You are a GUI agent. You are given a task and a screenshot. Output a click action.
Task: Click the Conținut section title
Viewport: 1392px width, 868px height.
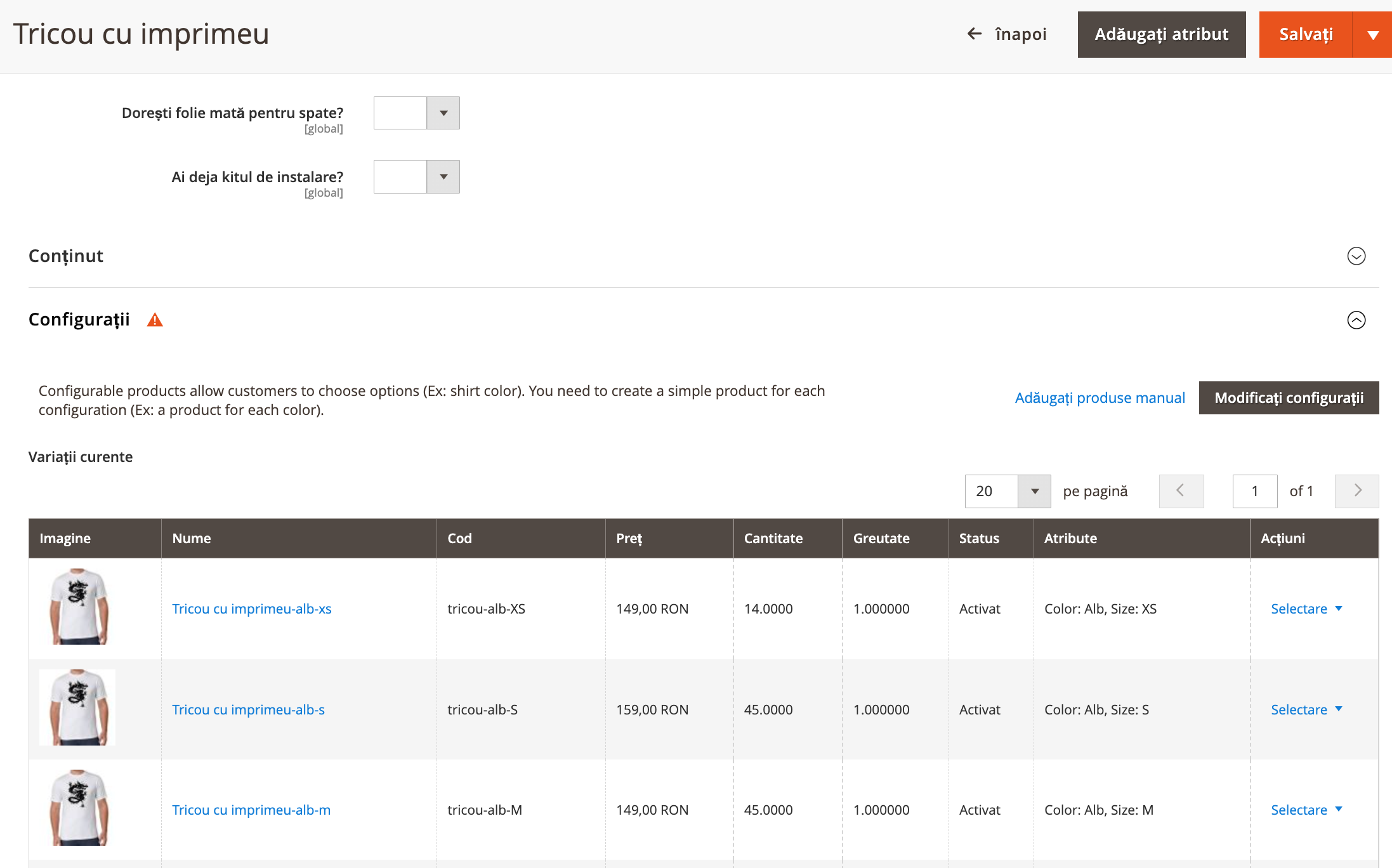coord(66,256)
